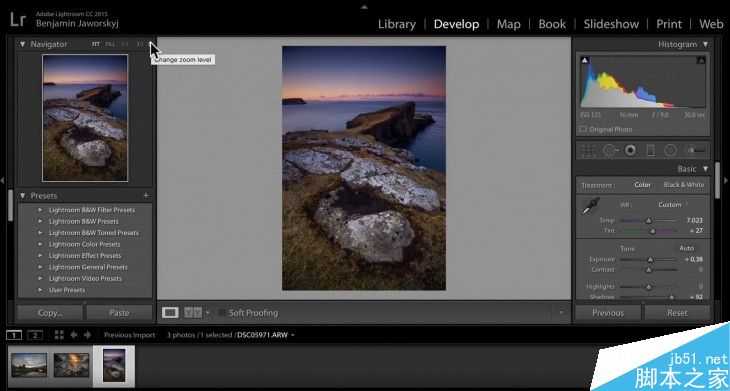Expand Lightroom Color Presets folder
The width and height of the screenshot is (730, 391).
point(85,244)
